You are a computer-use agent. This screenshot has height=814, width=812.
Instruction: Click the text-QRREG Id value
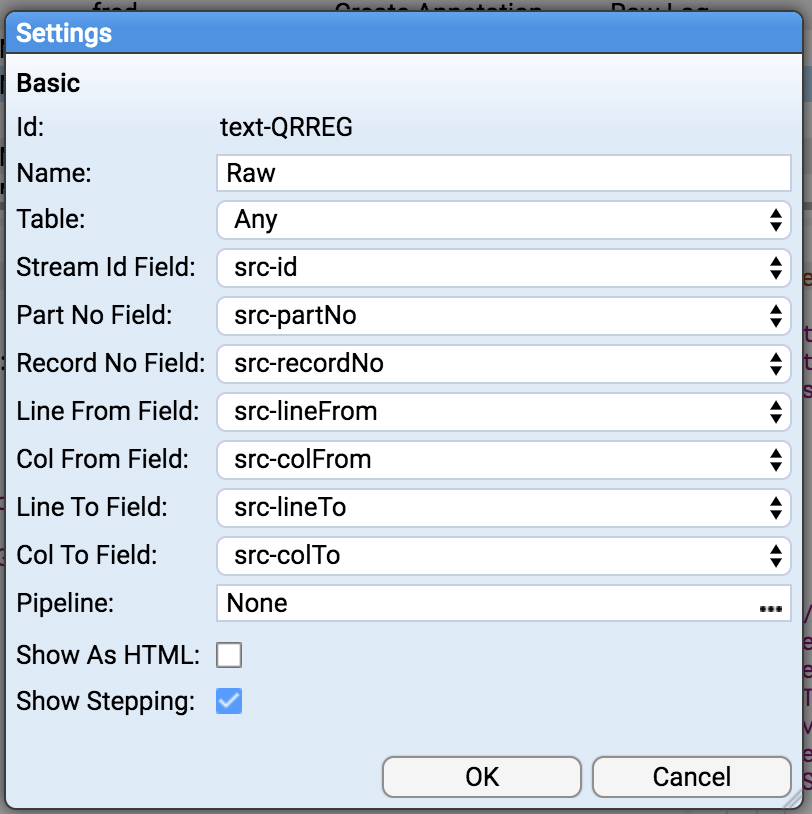click(x=286, y=127)
